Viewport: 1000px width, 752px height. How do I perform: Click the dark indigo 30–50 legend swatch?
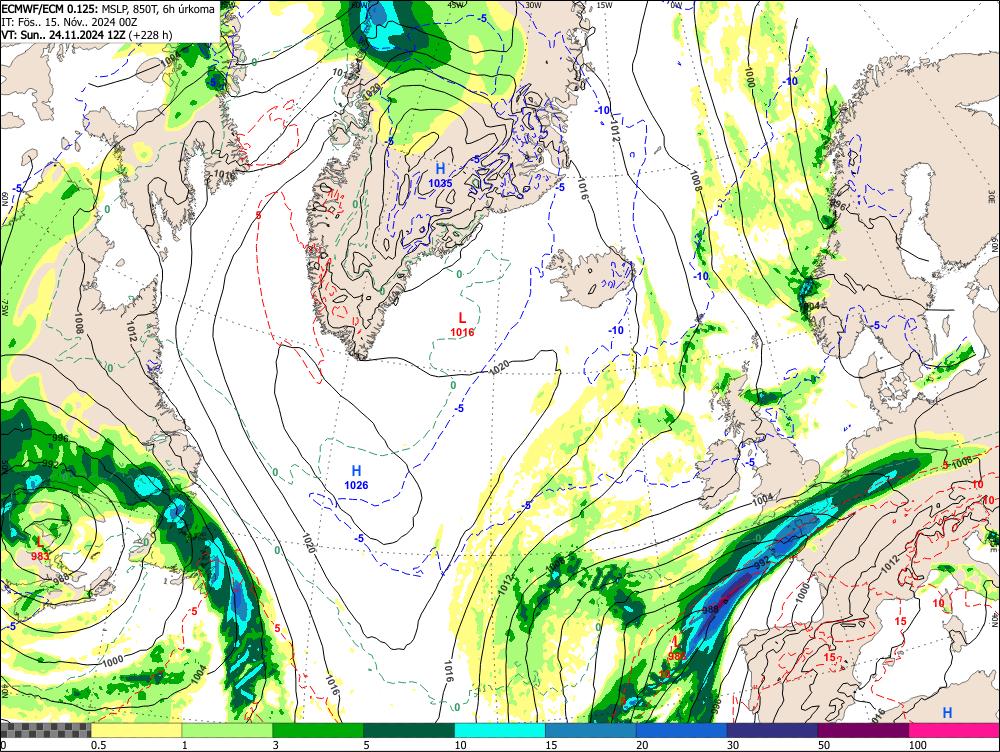[772, 730]
